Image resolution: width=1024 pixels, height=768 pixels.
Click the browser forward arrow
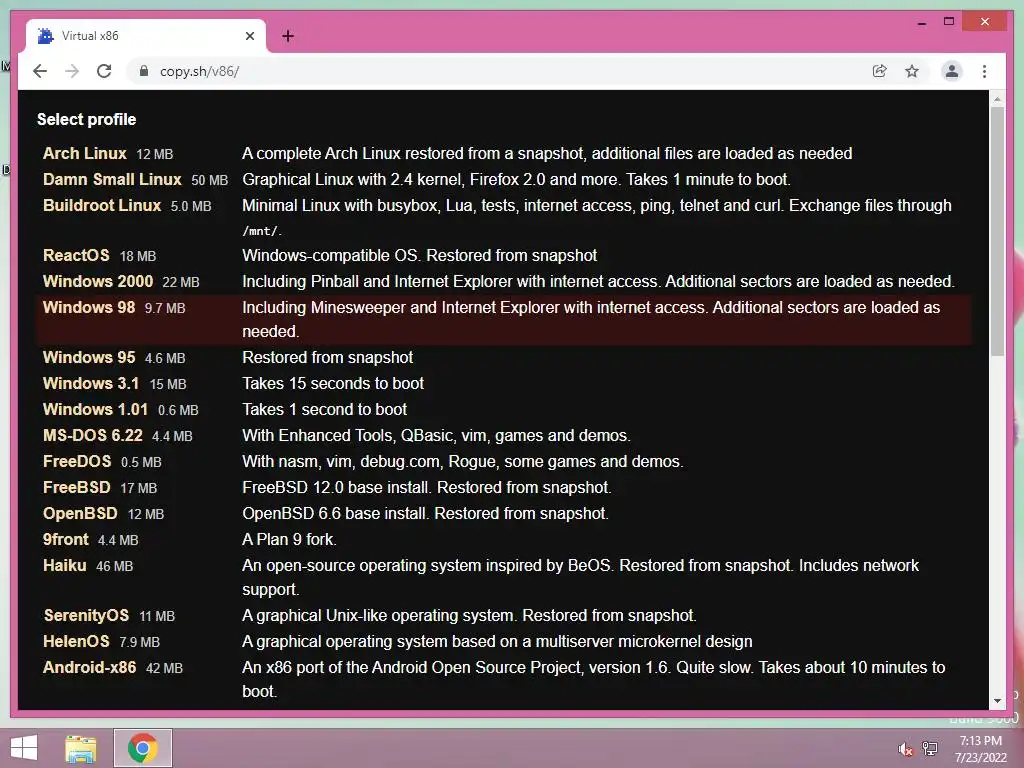pos(72,71)
